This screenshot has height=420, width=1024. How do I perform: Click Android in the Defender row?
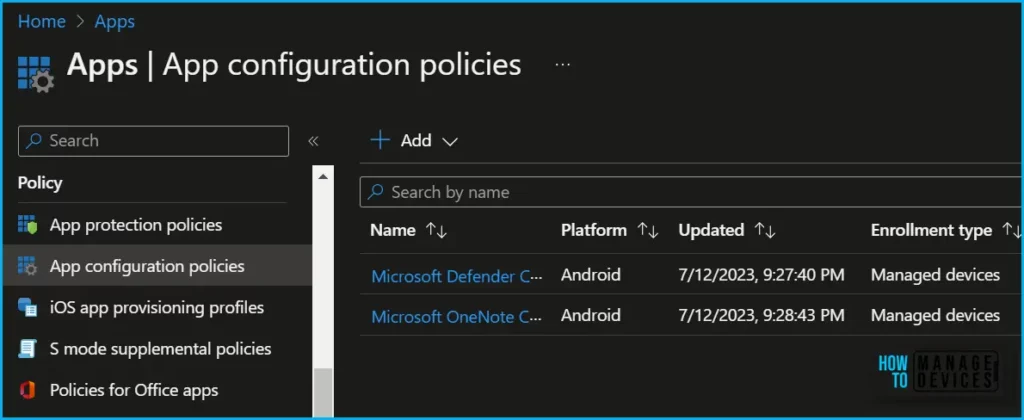[x=590, y=275]
